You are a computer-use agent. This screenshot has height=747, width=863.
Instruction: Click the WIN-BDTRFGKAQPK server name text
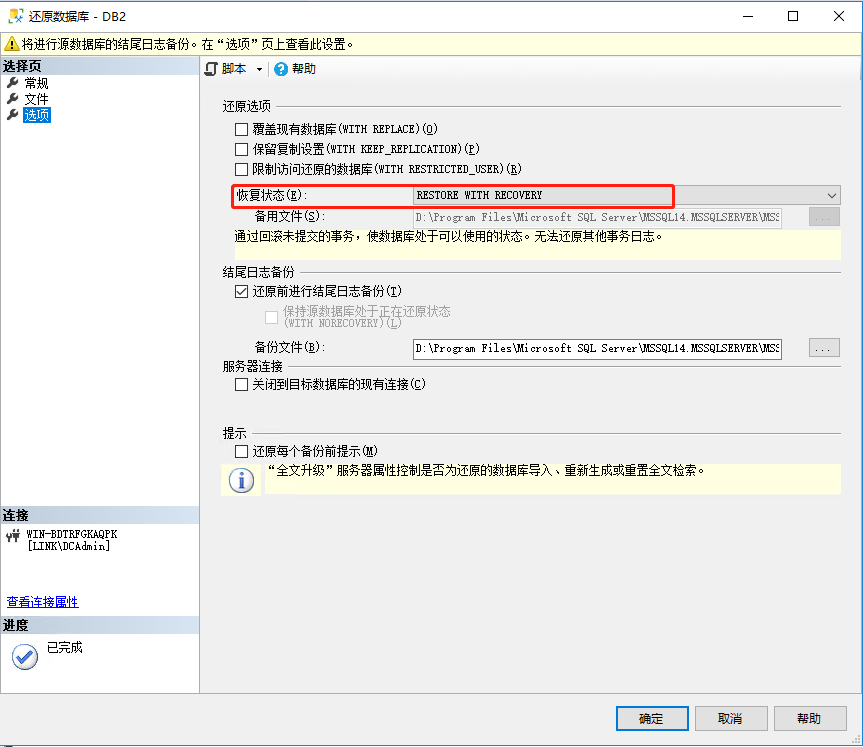click(72, 534)
